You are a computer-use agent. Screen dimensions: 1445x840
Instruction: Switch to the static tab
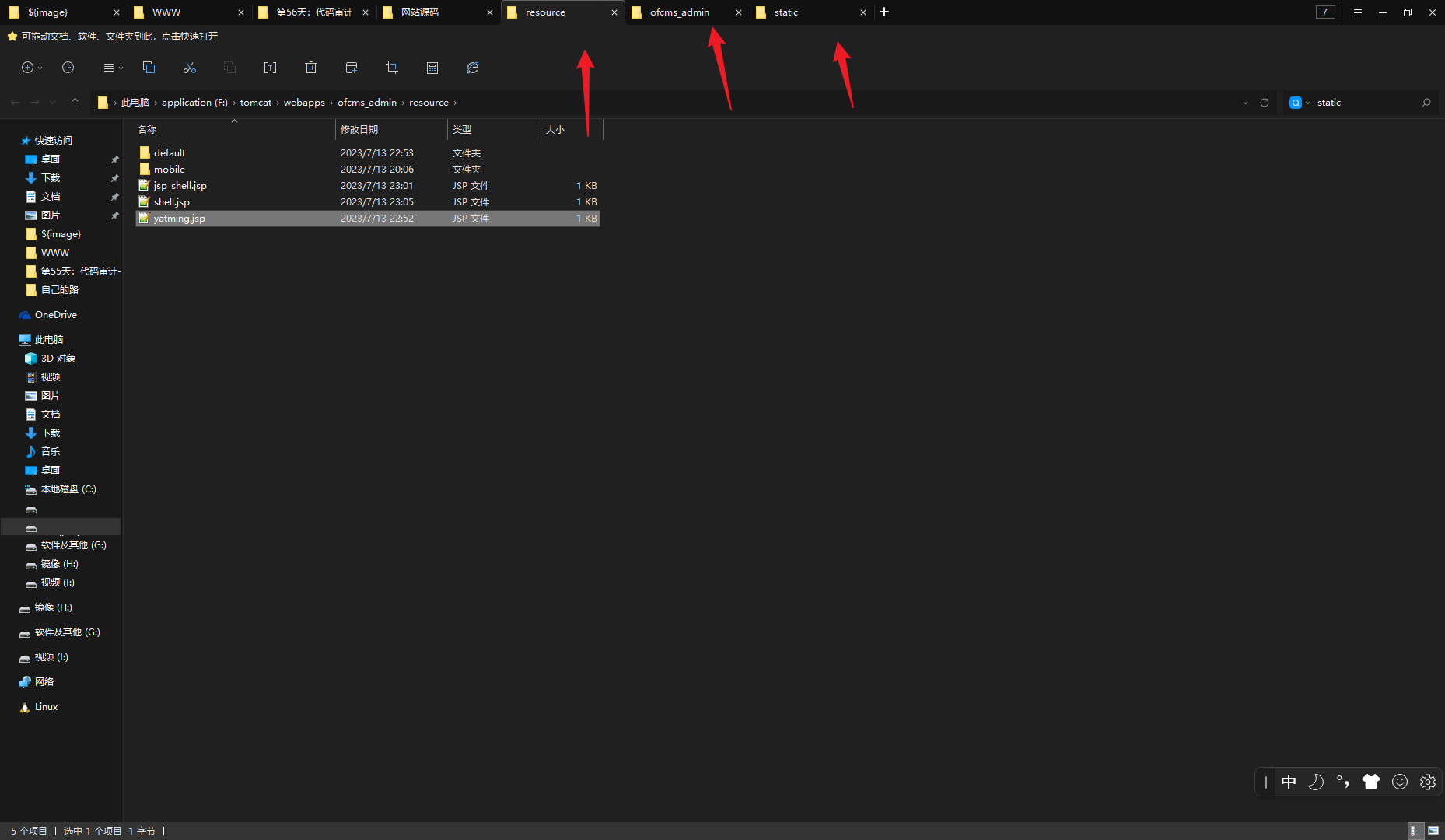pos(785,12)
